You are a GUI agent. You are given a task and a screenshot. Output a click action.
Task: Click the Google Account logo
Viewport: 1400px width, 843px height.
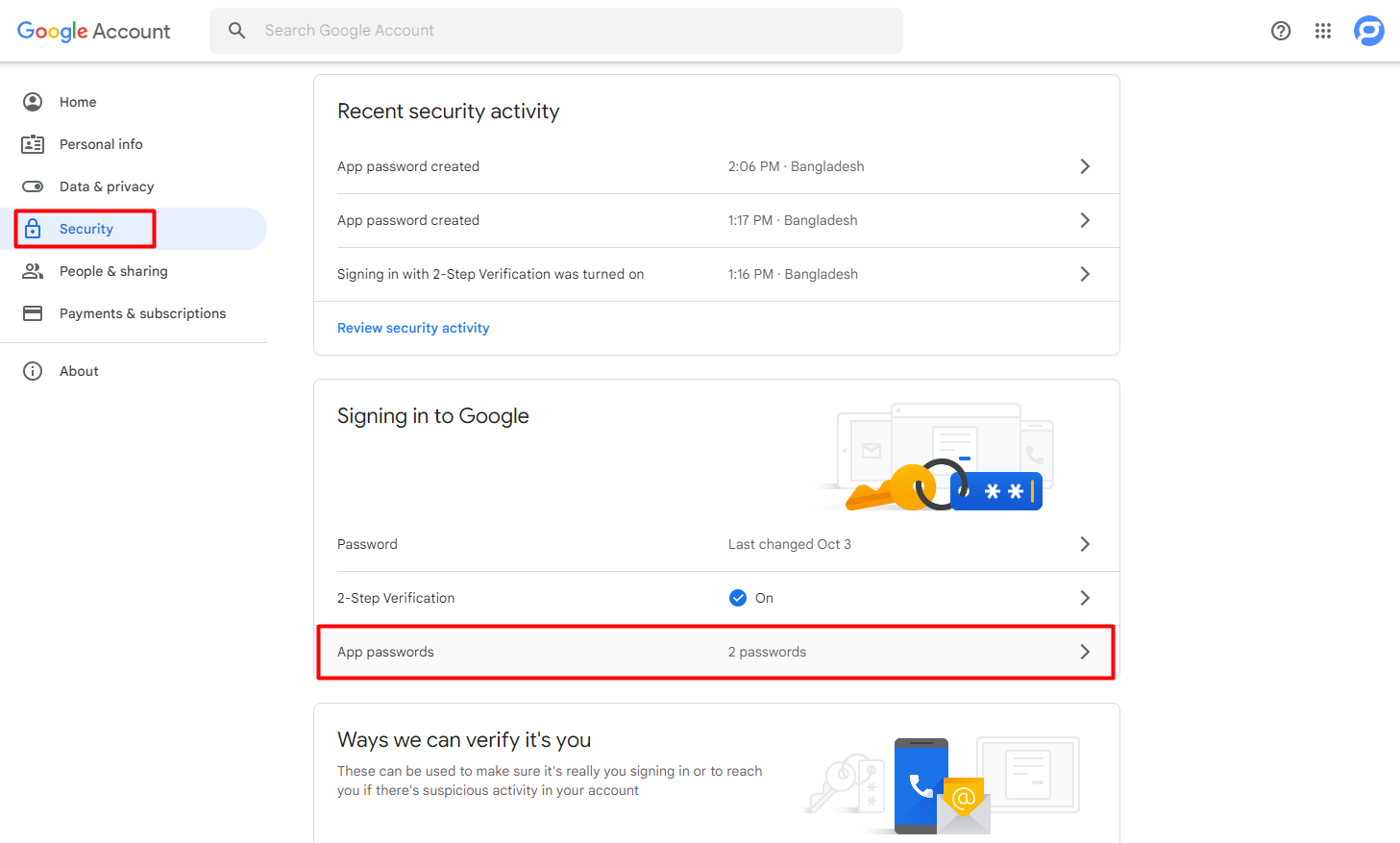click(94, 31)
